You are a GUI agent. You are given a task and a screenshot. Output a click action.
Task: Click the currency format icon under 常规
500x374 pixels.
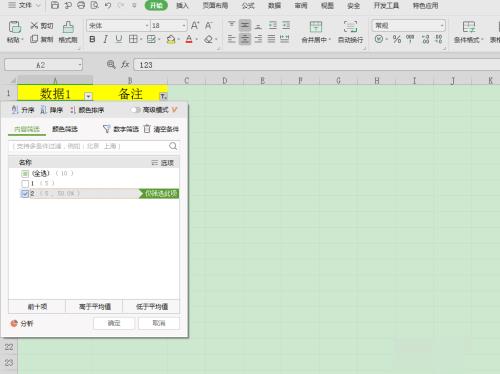point(379,39)
